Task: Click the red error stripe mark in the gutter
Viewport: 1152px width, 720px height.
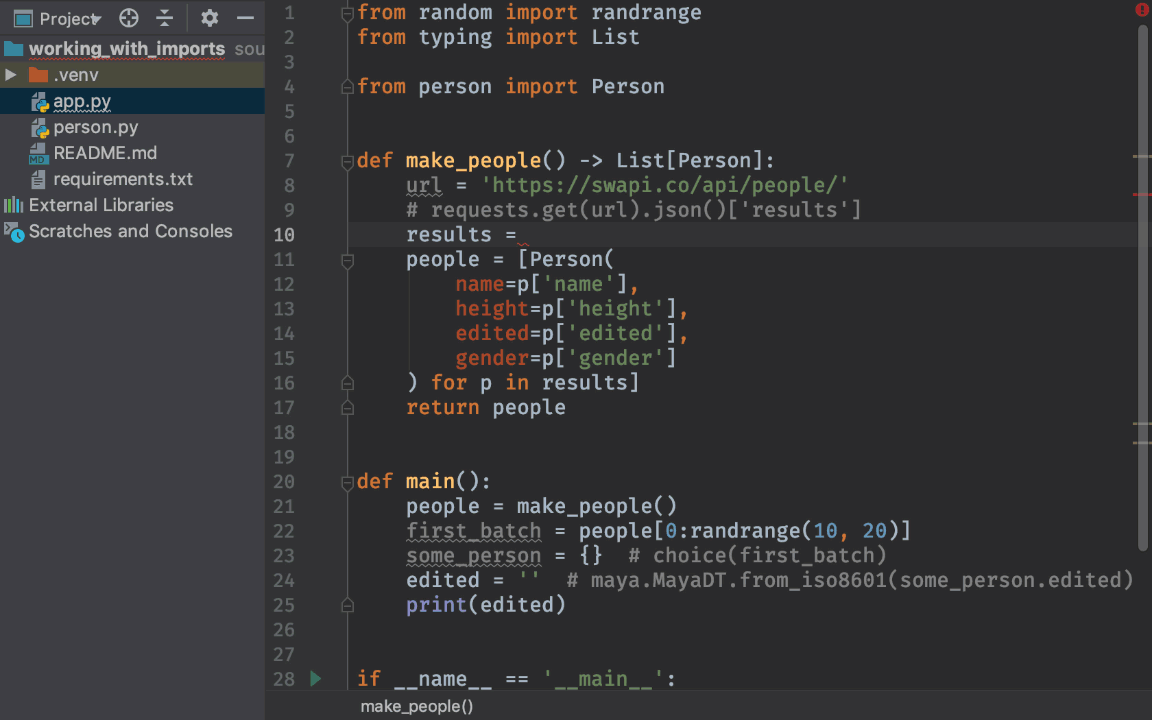Action: 1141,195
